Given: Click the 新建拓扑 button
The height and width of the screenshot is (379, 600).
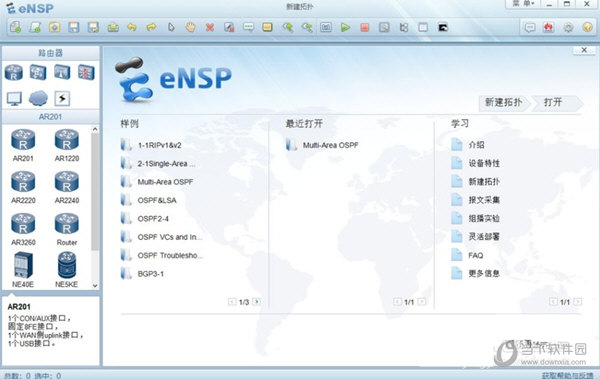Looking at the screenshot, I should tap(504, 103).
